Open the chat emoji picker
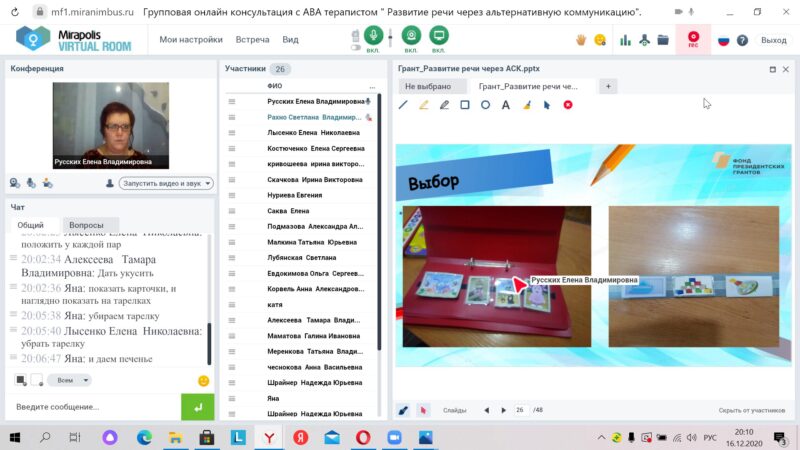 pyautogui.click(x=204, y=381)
